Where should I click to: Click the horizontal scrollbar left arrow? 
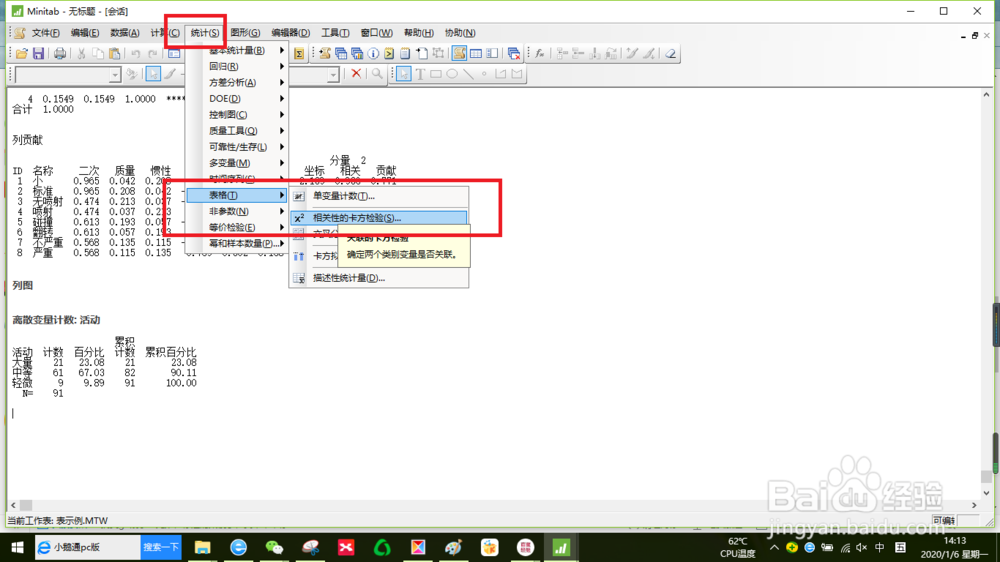click(x=13, y=505)
